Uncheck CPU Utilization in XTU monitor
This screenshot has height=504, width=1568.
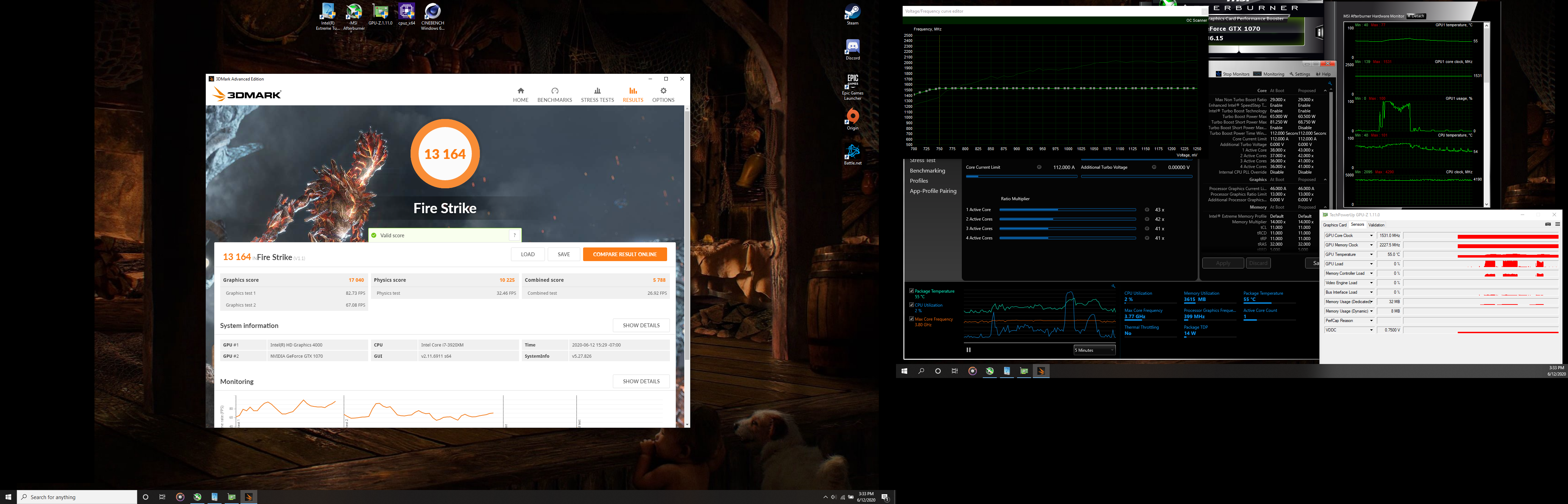click(911, 305)
